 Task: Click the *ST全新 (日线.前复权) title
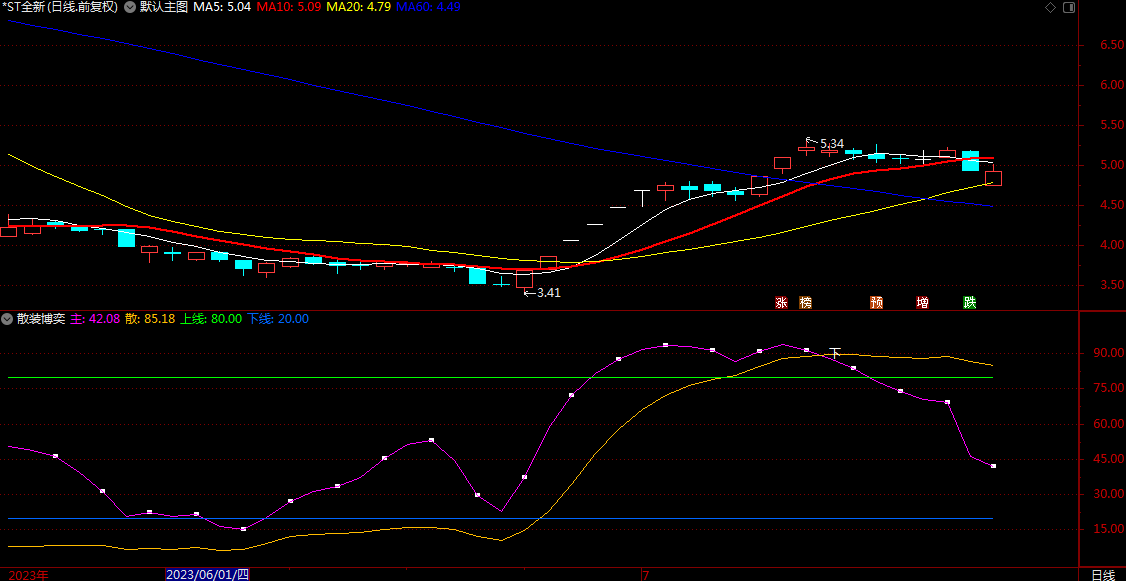[x=61, y=7]
